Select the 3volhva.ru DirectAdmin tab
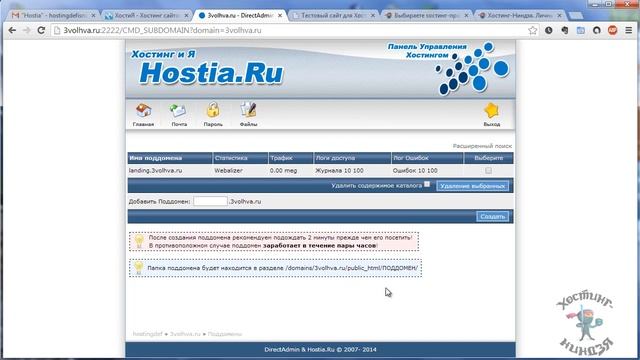This screenshot has width=640, height=360. [x=239, y=16]
